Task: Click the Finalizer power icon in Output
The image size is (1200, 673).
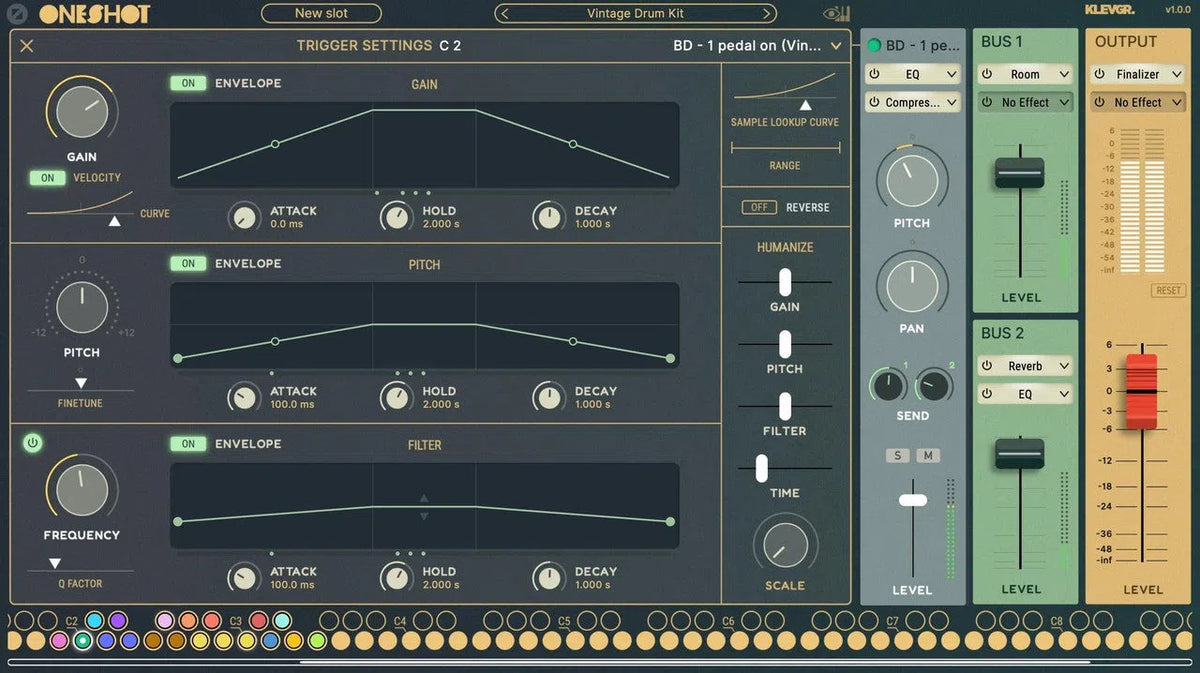Action: click(x=1099, y=74)
